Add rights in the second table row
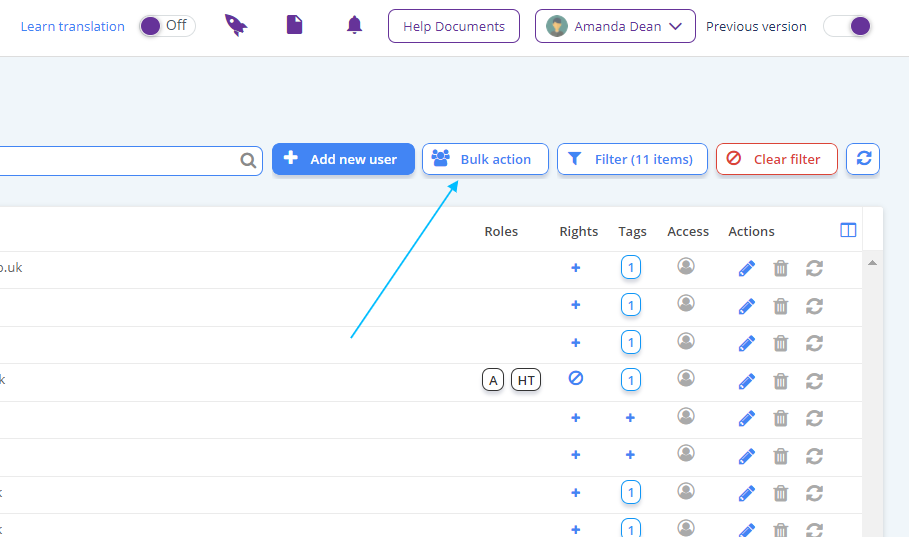This screenshot has height=537, width=909. pos(576,304)
